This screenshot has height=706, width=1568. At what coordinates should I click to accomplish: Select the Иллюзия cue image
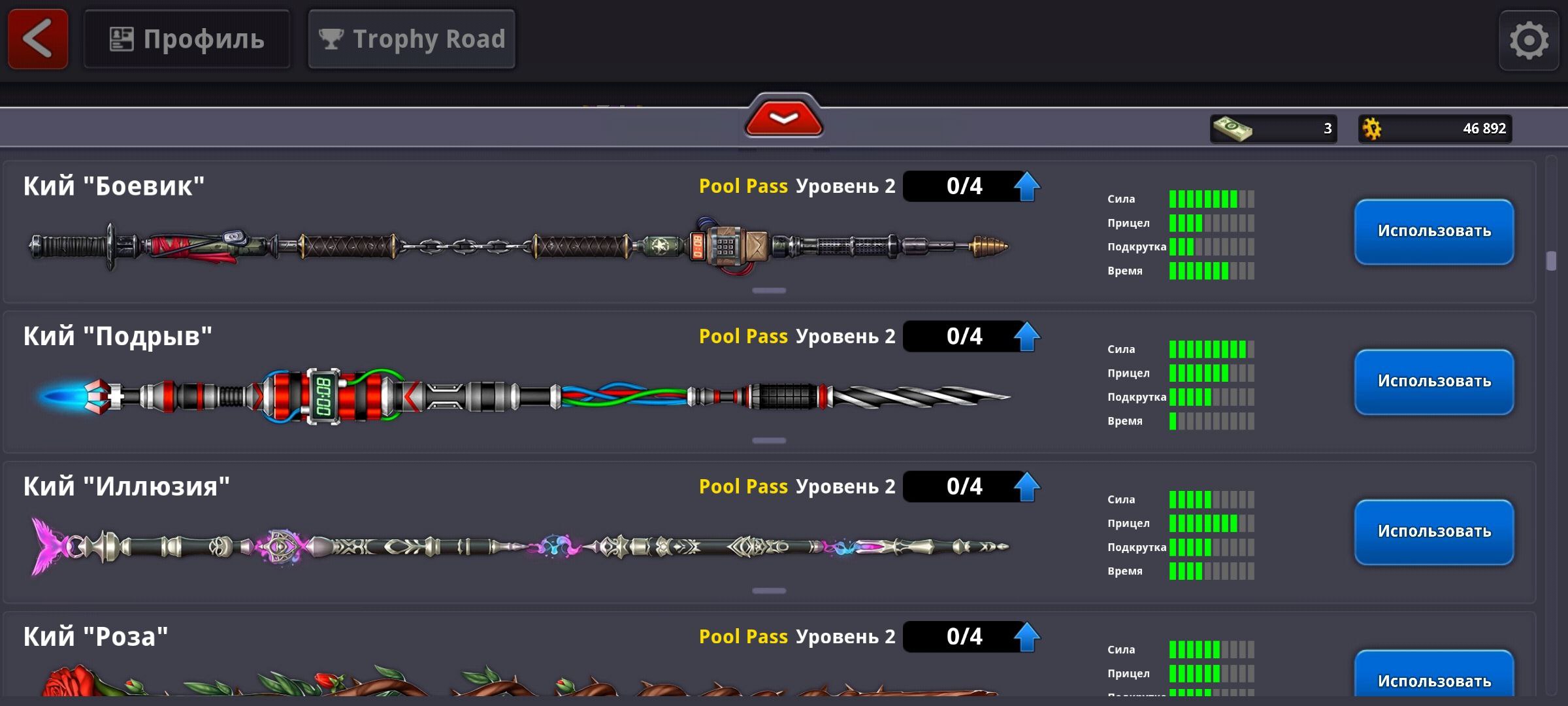pos(520,546)
